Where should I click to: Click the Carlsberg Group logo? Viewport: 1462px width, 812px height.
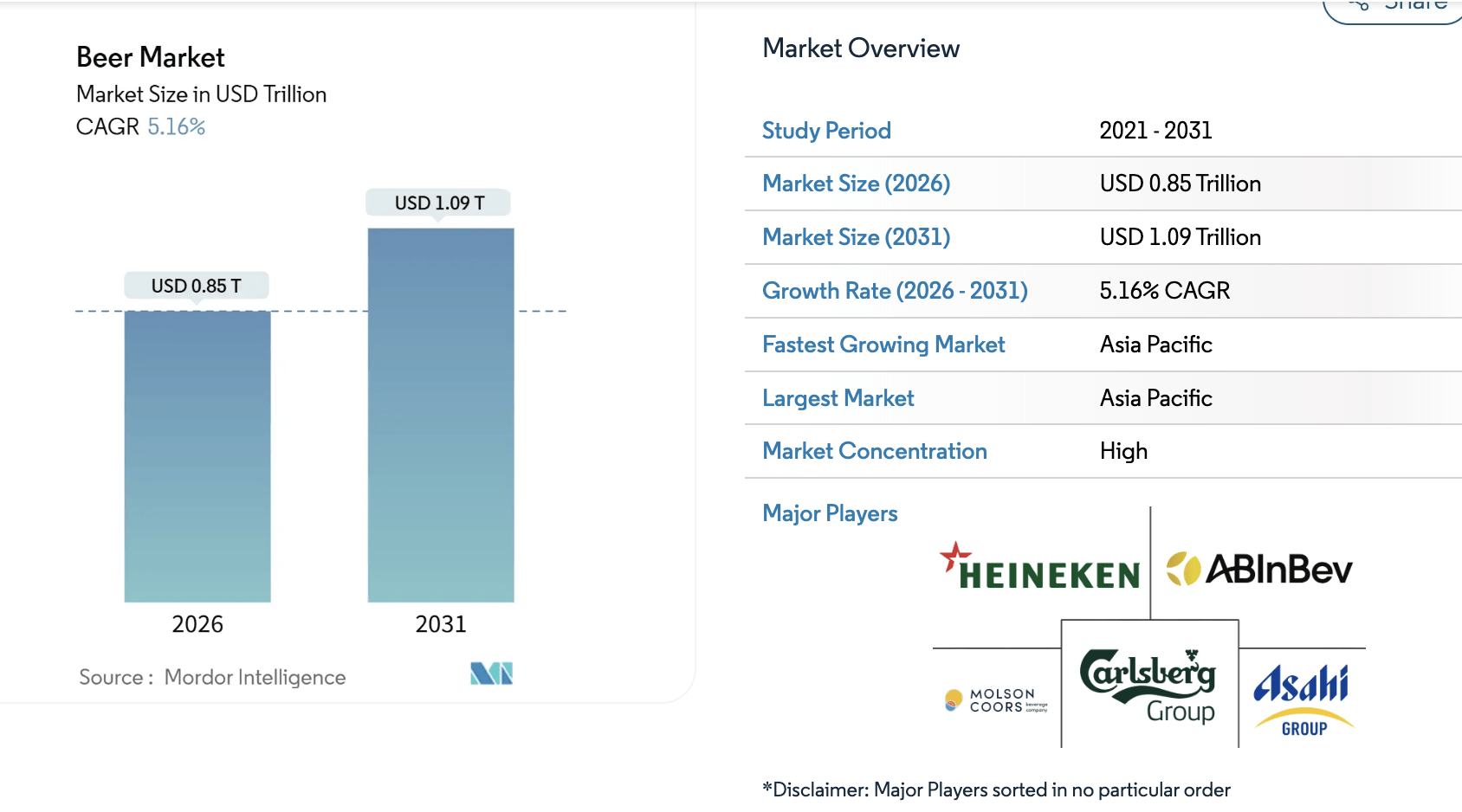click(1148, 682)
